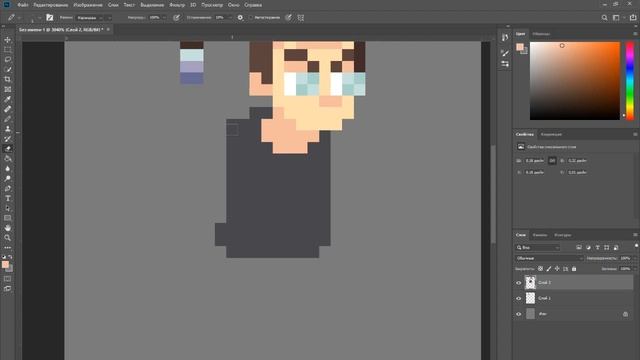Screen dimensions: 640x360
Task: Toggle visibility of layer Слой 2
Action: (x=518, y=282)
